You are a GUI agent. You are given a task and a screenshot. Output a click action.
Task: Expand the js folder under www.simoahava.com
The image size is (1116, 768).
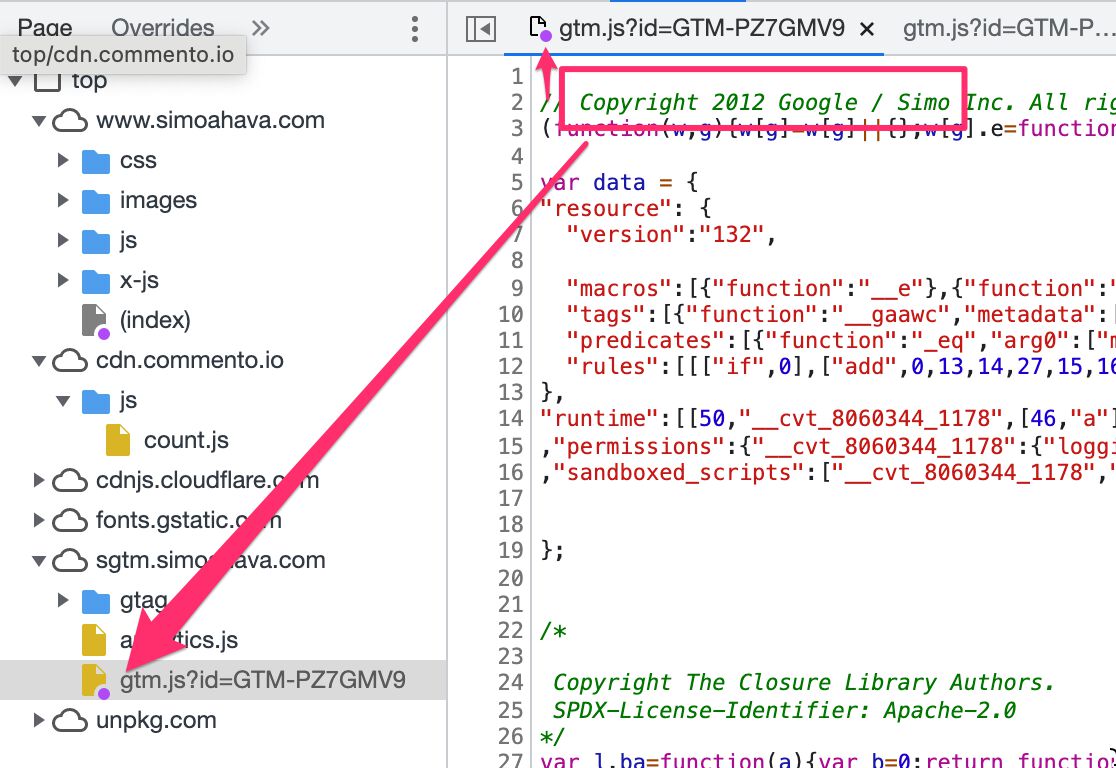pyautogui.click(x=63, y=241)
